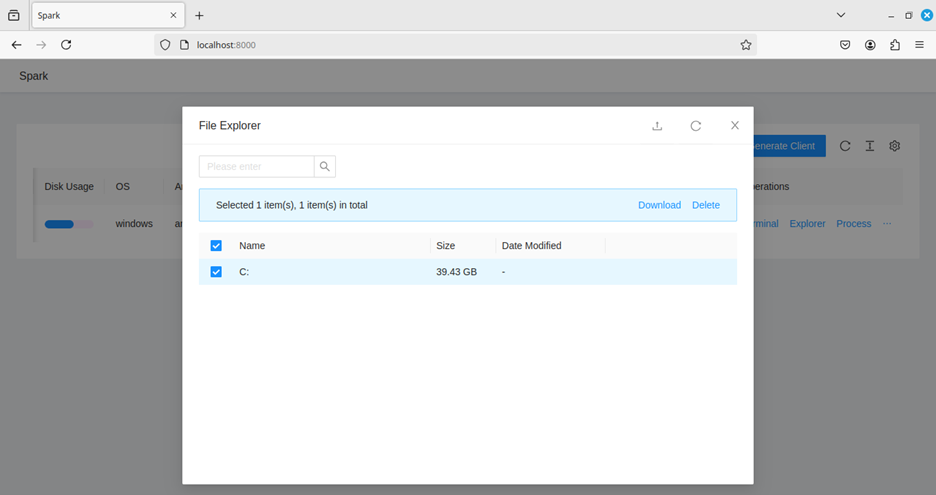Expand the list all tabs chevron

[841, 16]
